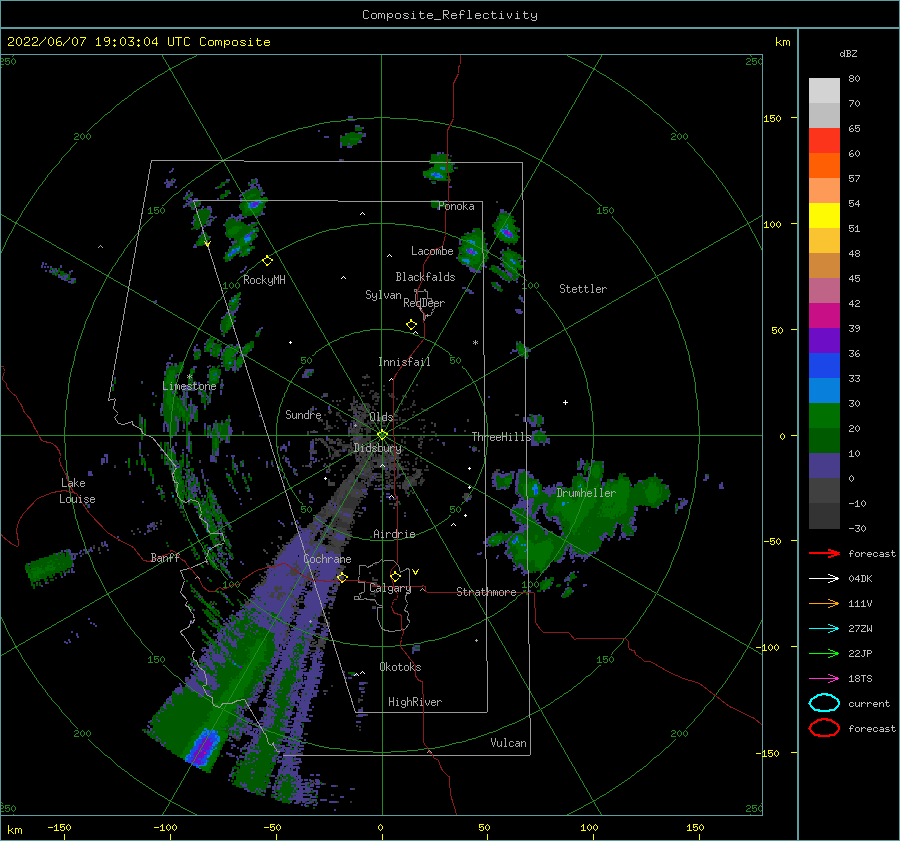Click the Composite_Reflectivity title

pos(450,15)
